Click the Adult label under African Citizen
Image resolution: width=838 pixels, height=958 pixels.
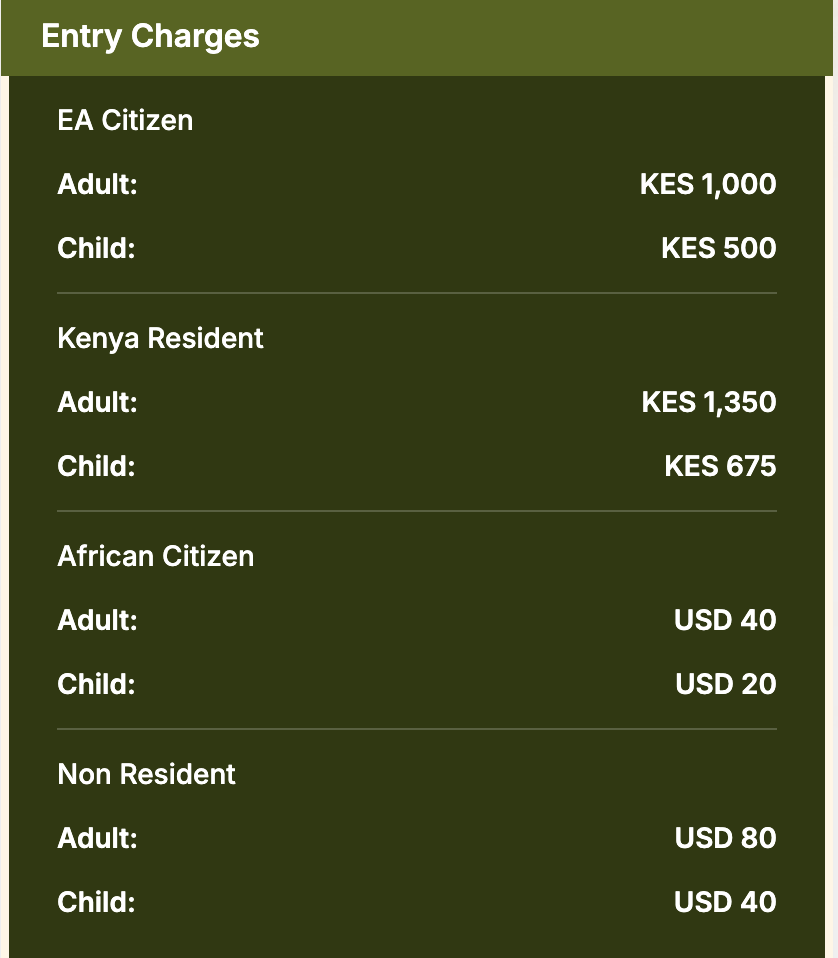97,621
